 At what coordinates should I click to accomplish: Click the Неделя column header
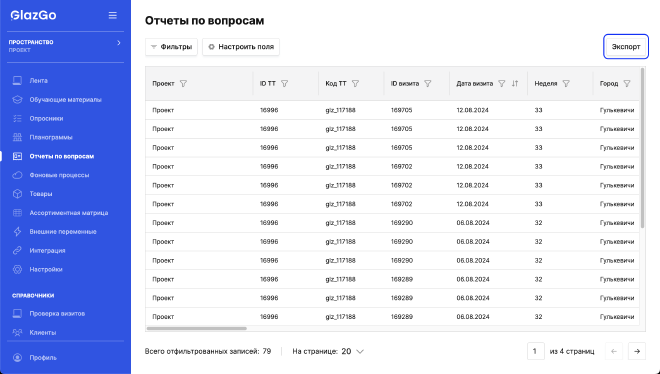546,84
